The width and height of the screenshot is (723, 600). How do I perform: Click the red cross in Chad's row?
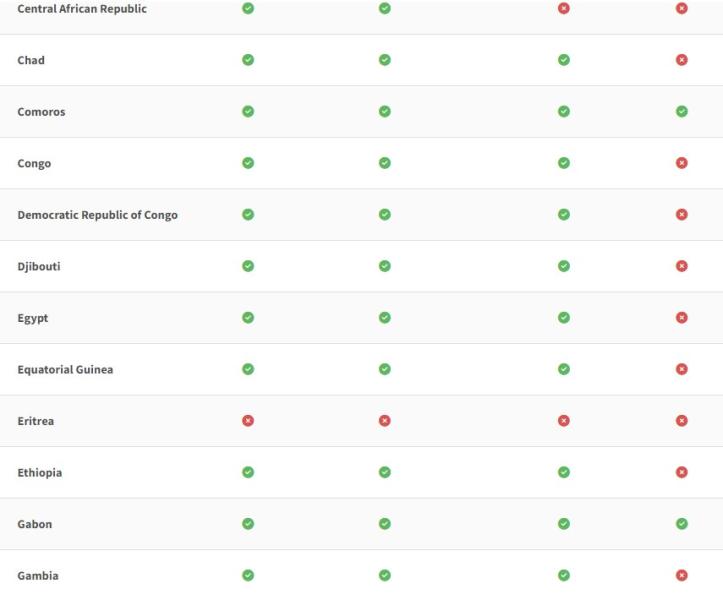point(682,60)
